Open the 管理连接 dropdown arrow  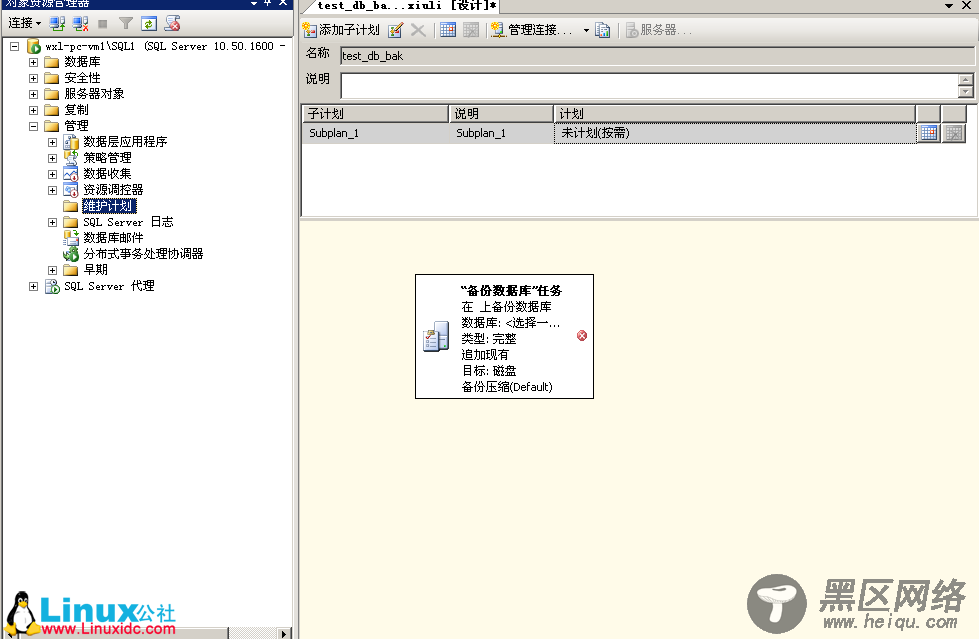(x=586, y=30)
